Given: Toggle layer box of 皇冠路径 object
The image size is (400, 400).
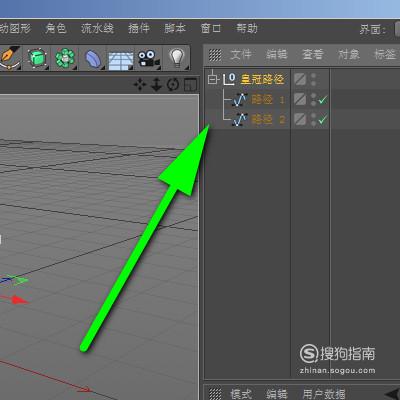Looking at the screenshot, I should [x=300, y=79].
